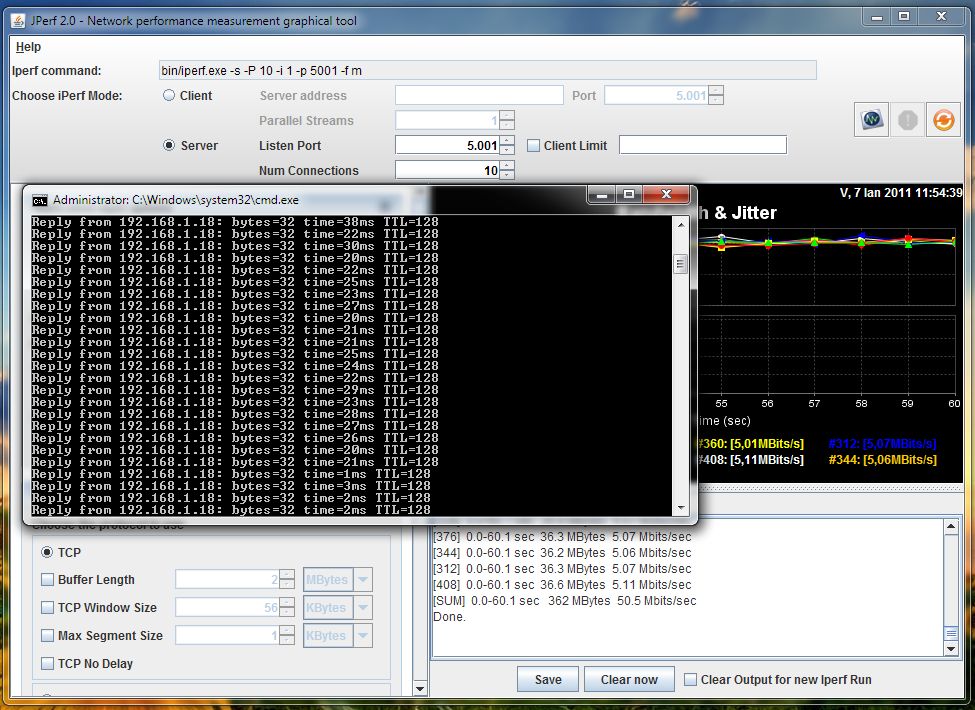Click the Client Limit text field
Image resolution: width=975 pixels, height=710 pixels.
pos(702,146)
